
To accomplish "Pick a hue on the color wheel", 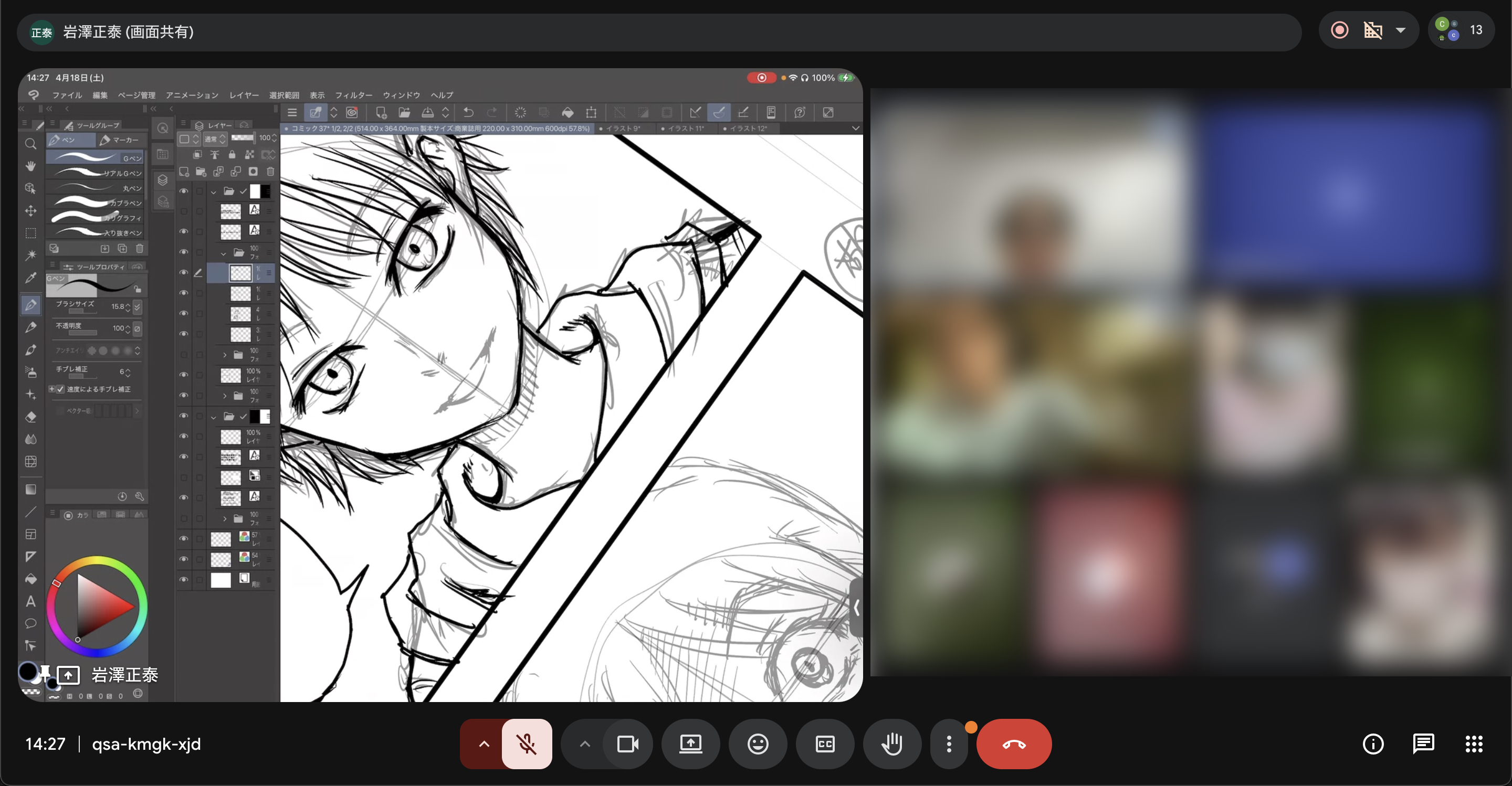I will click(x=97, y=561).
